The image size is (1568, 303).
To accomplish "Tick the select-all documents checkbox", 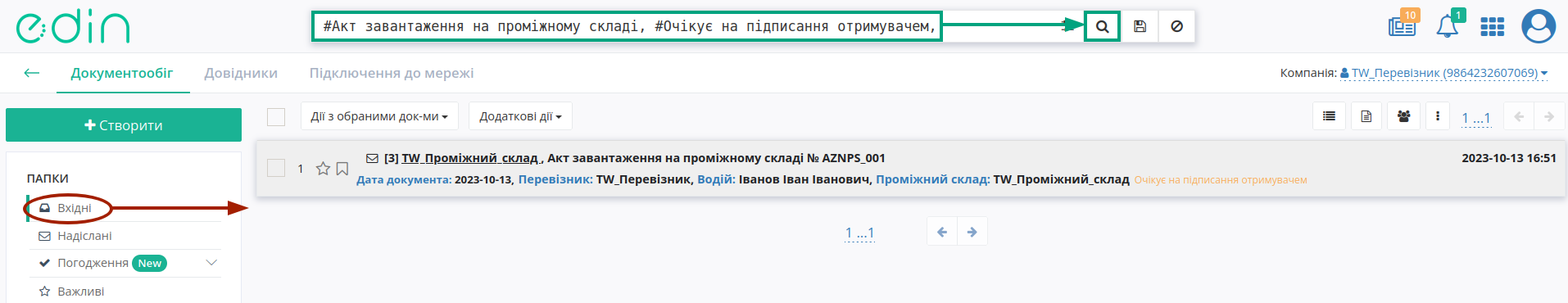I will (x=276, y=117).
